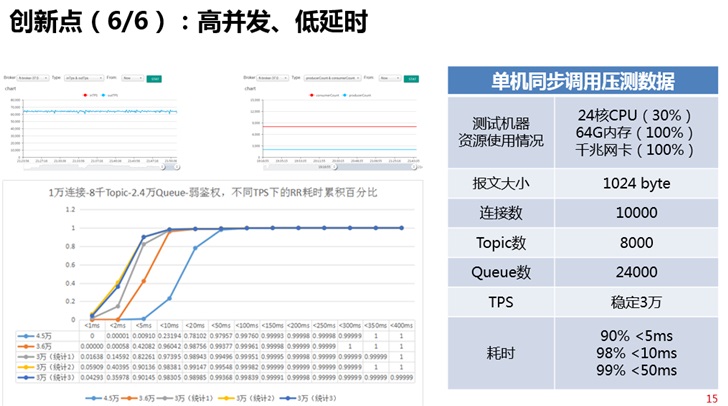Screen dimensions: 728x406
Task: Click the 4.5万 data point at <20ms on the curve
Action: click(195, 248)
